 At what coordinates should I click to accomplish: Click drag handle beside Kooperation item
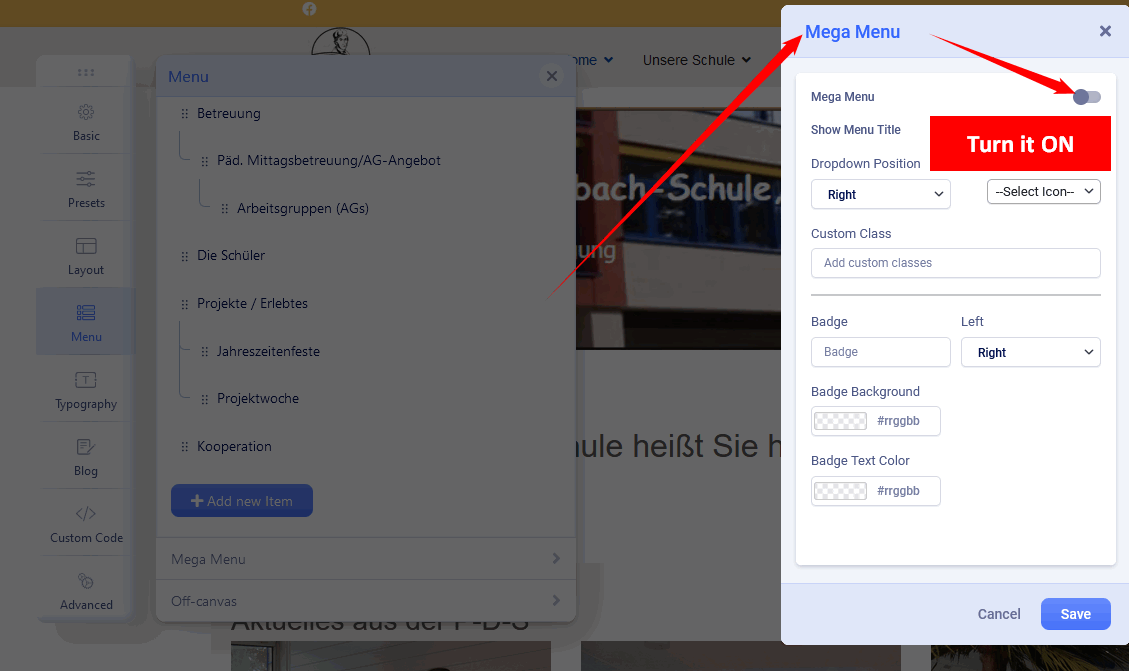click(184, 447)
